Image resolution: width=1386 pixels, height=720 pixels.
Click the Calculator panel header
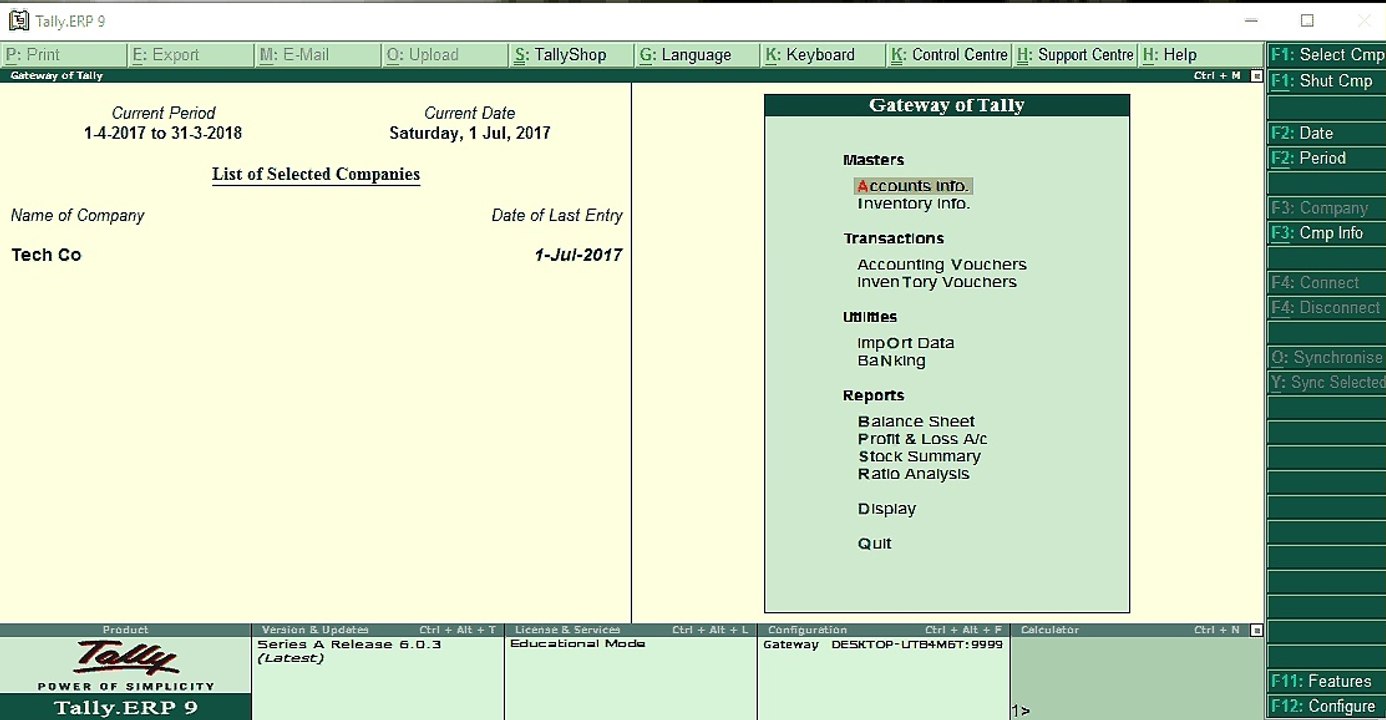click(x=1128, y=630)
